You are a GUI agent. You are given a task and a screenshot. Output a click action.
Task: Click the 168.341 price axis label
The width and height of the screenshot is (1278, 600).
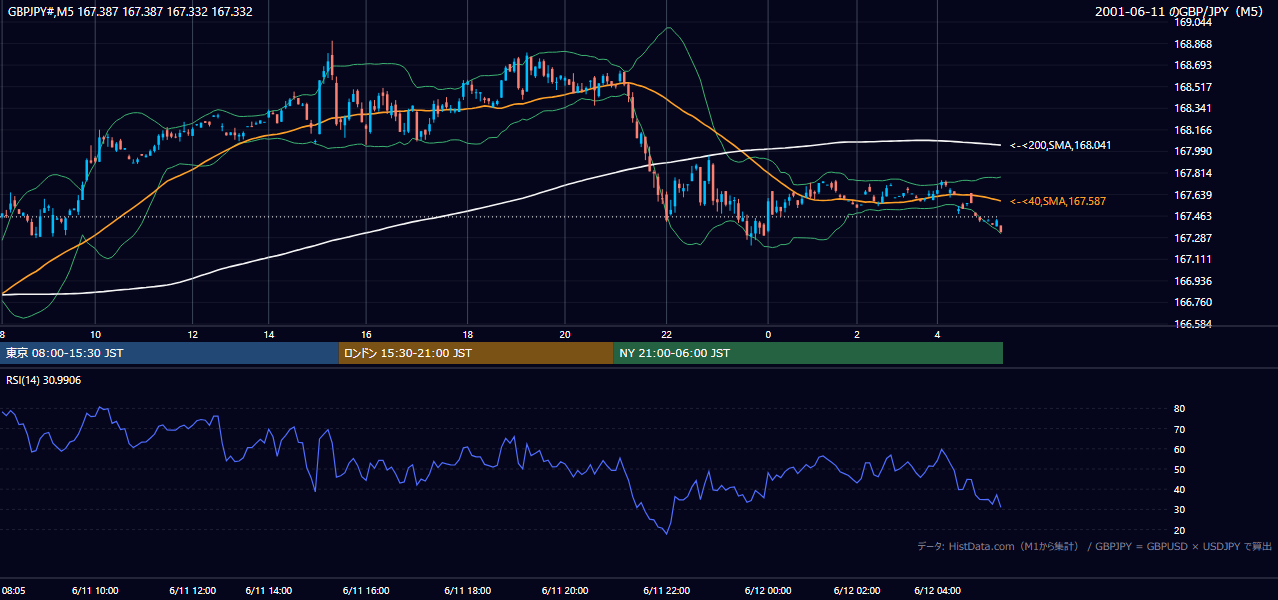point(1193,108)
